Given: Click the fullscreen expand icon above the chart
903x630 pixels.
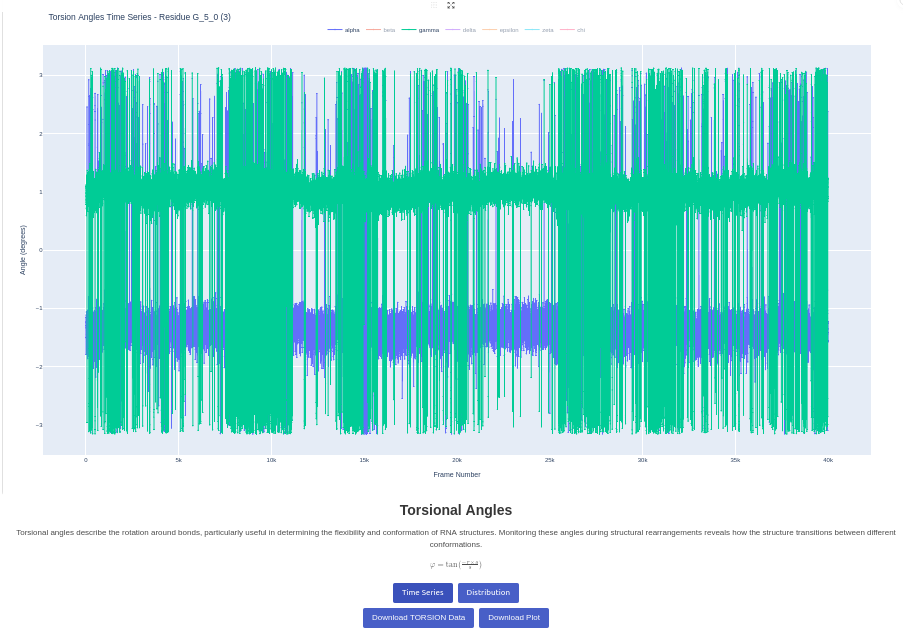Looking at the screenshot, I should [x=451, y=5].
